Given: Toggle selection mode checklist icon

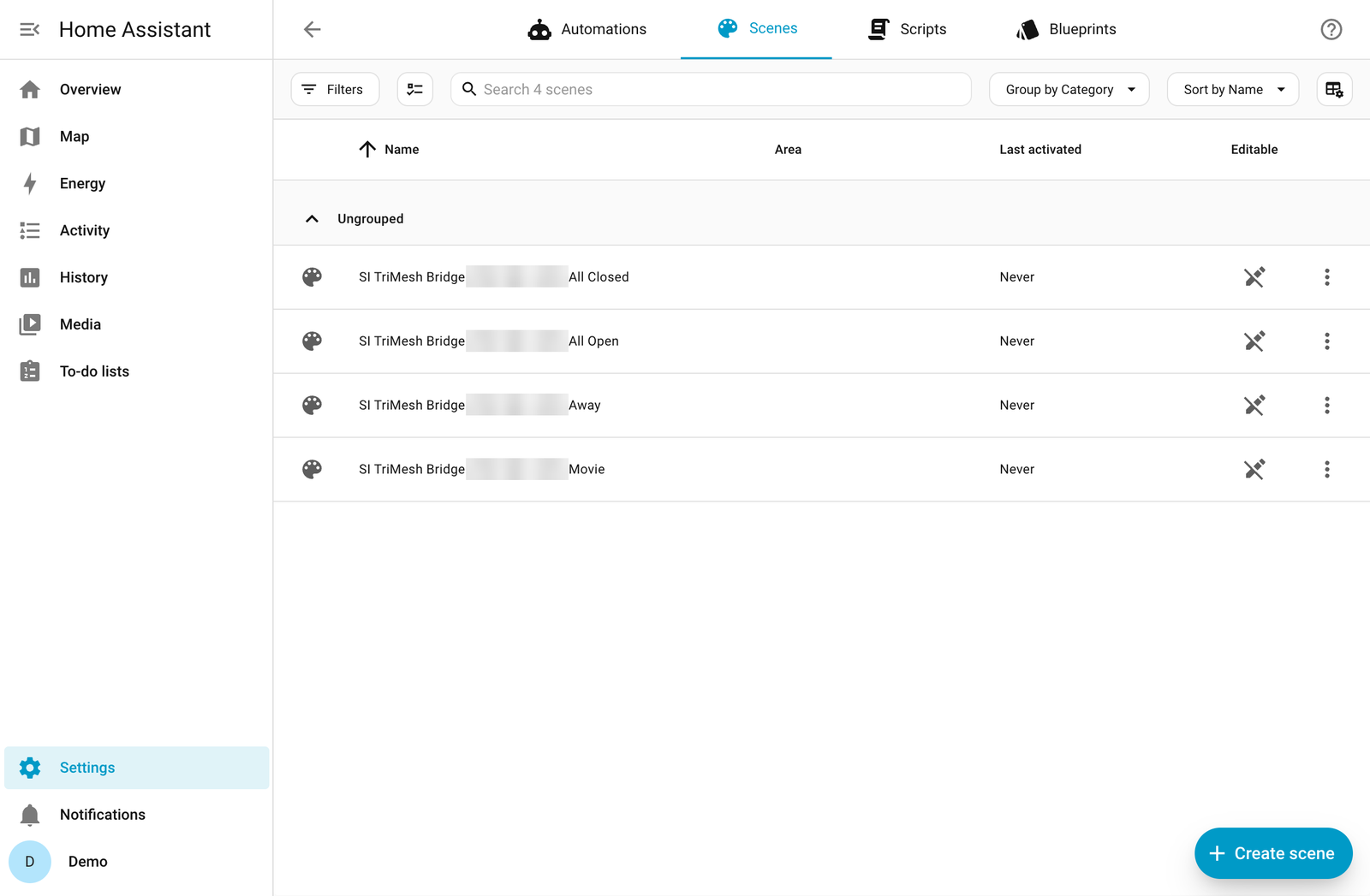Looking at the screenshot, I should click(x=415, y=89).
